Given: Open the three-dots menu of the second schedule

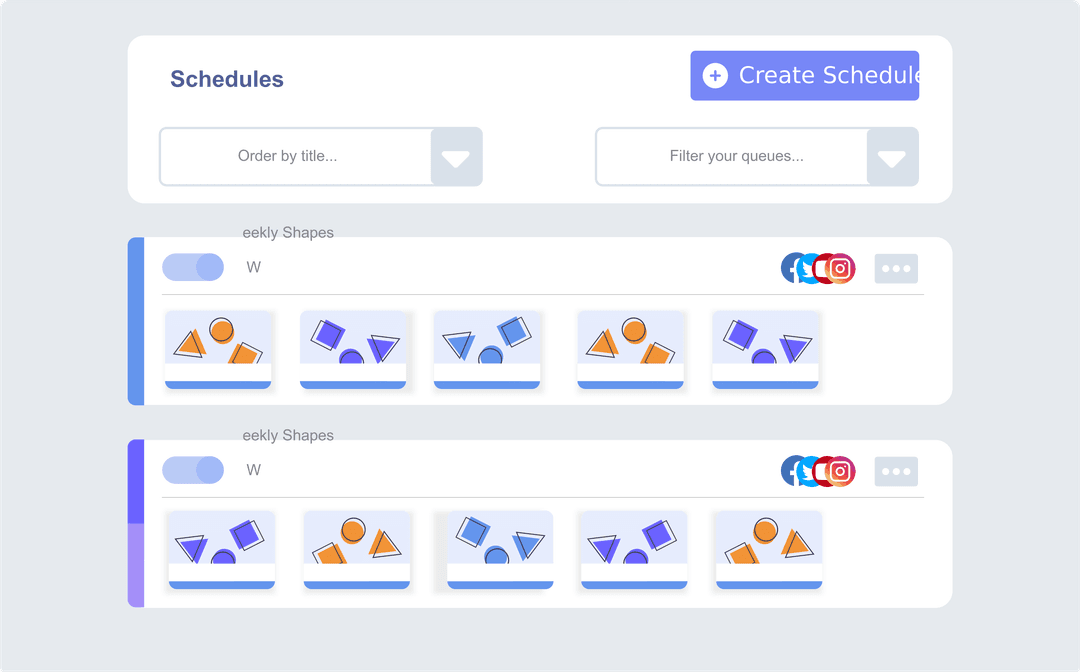Looking at the screenshot, I should click(x=896, y=471).
